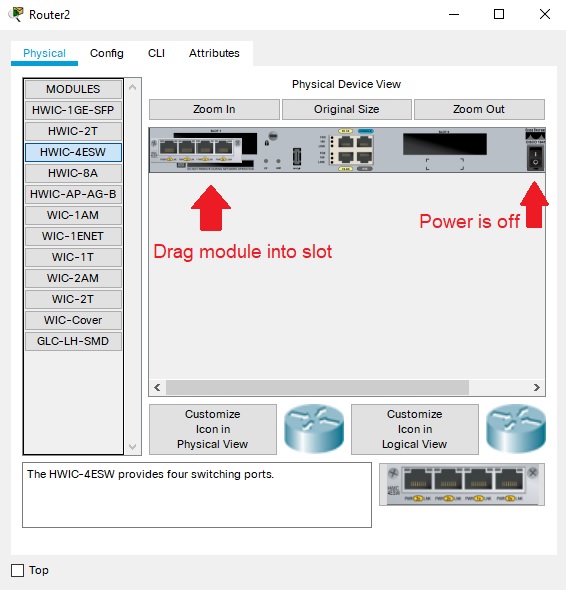Close the Router2 window

click(545, 14)
